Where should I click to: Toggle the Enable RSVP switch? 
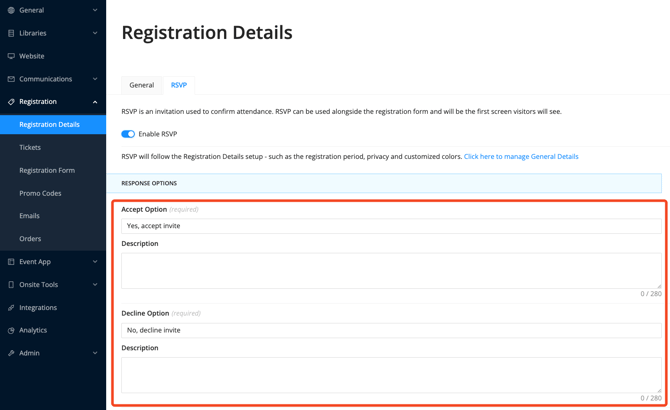(128, 134)
